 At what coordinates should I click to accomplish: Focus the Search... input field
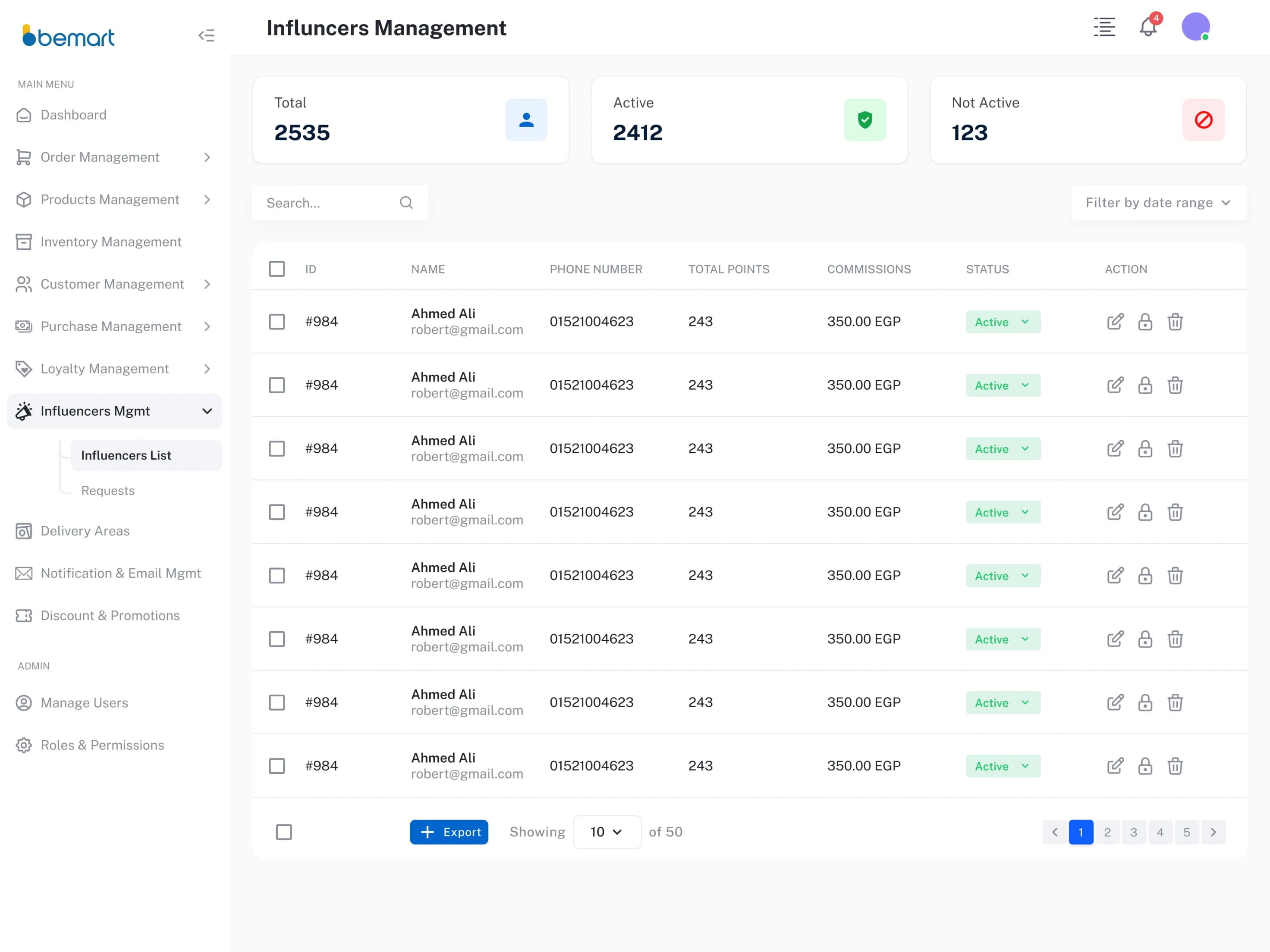pos(340,203)
